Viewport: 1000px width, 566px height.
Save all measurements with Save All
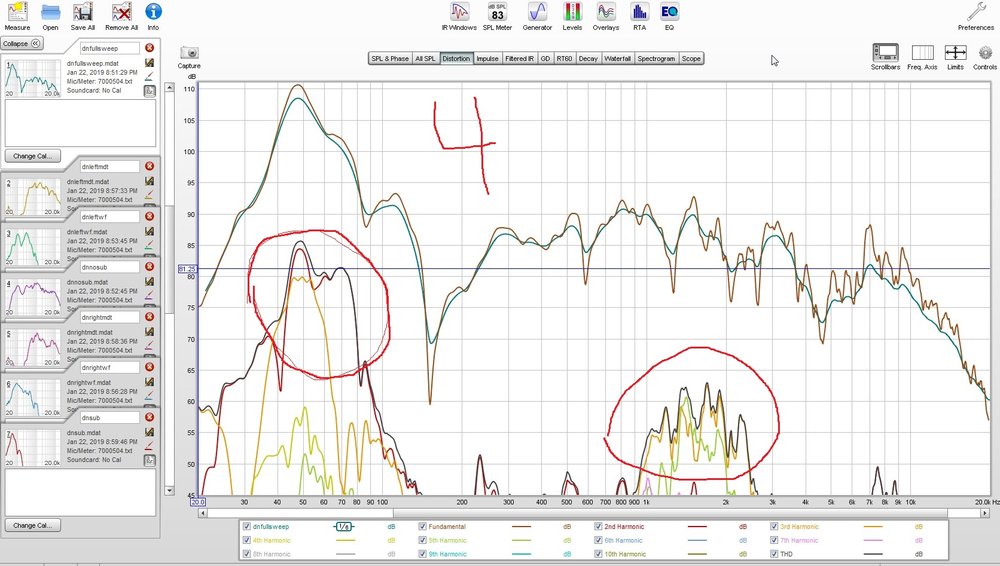(x=83, y=16)
